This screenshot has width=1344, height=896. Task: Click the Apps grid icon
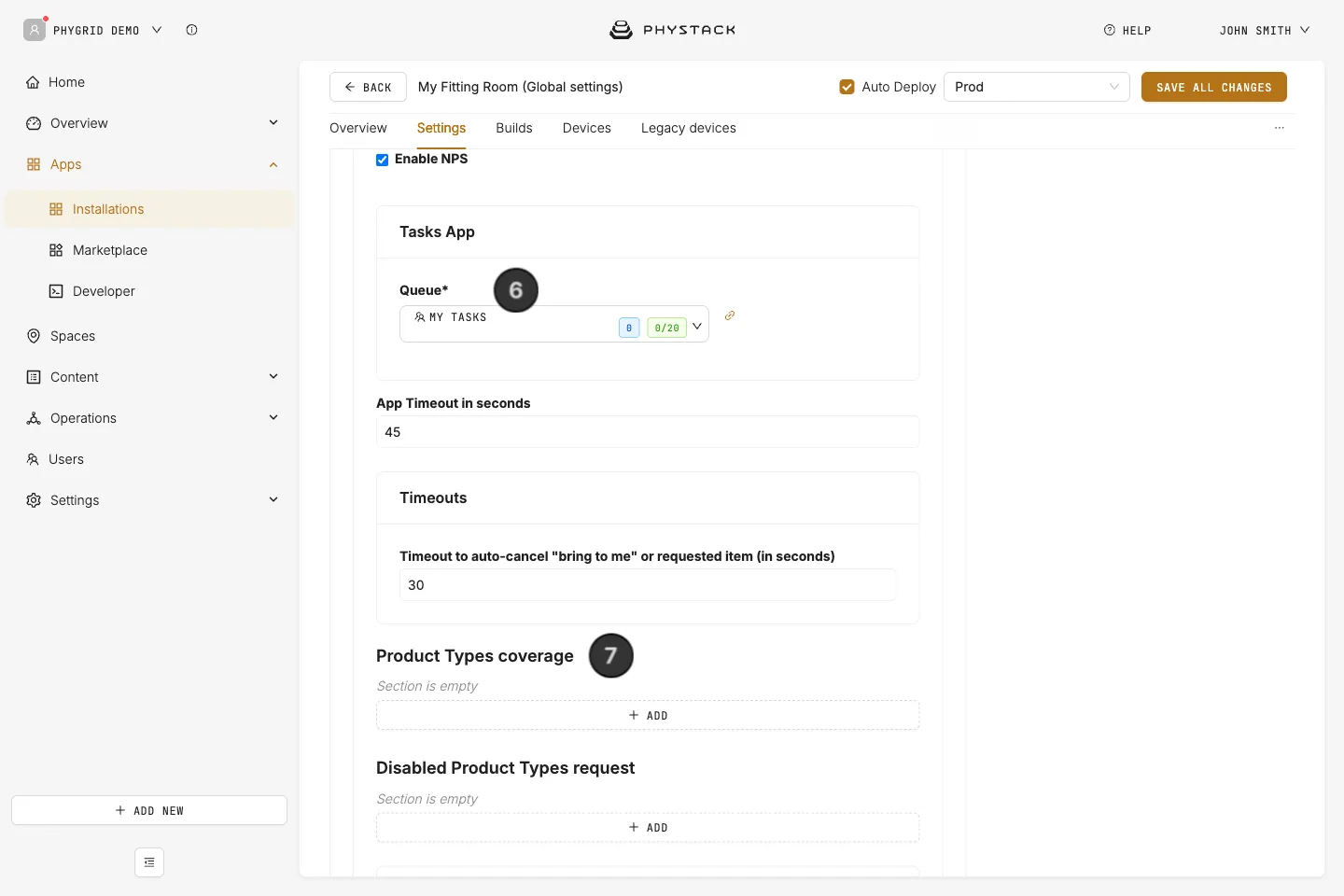tap(34, 164)
